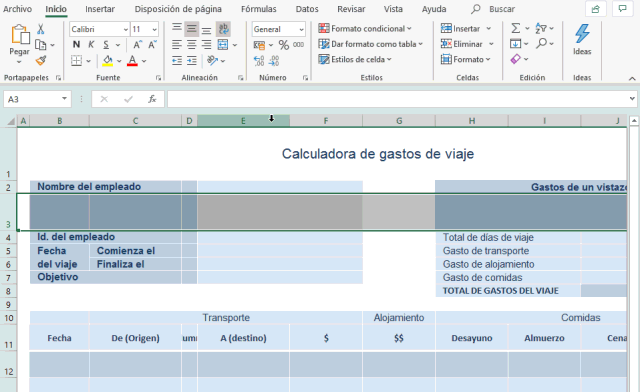This screenshot has height=392, width=640.
Task: Switch to Disposición de página tab
Action: [178, 9]
